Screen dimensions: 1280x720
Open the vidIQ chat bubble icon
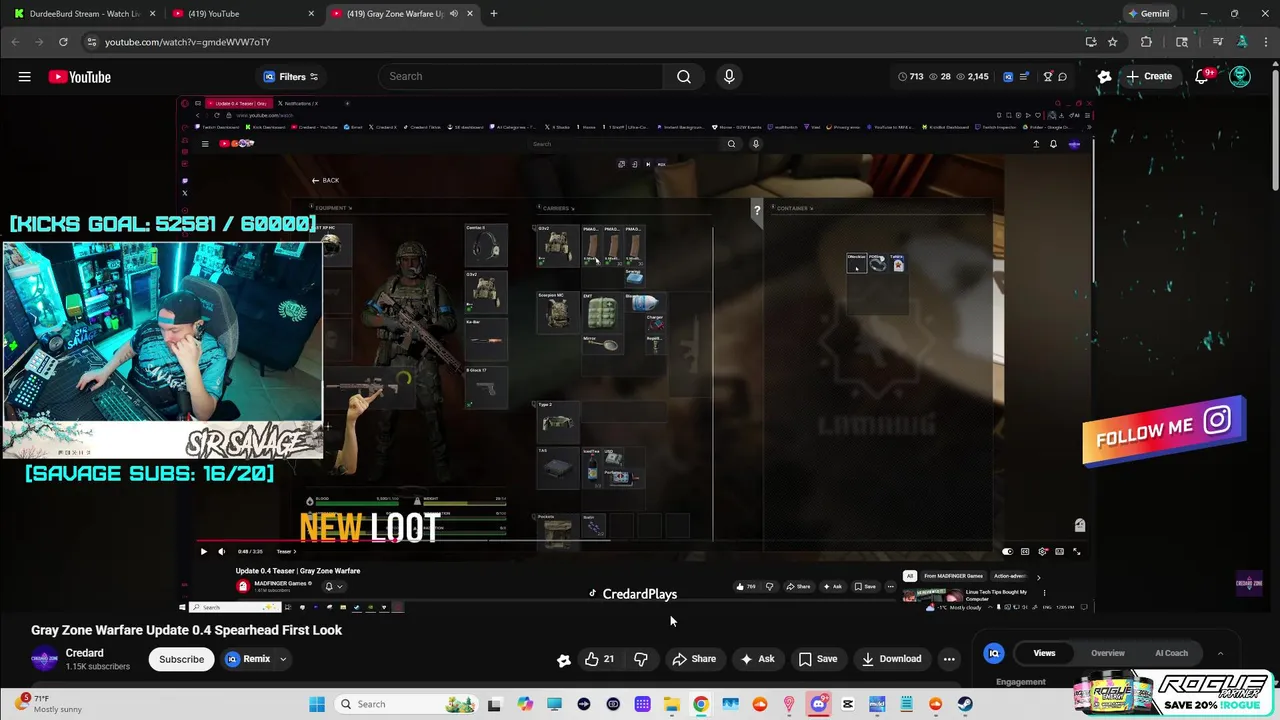point(1062,77)
